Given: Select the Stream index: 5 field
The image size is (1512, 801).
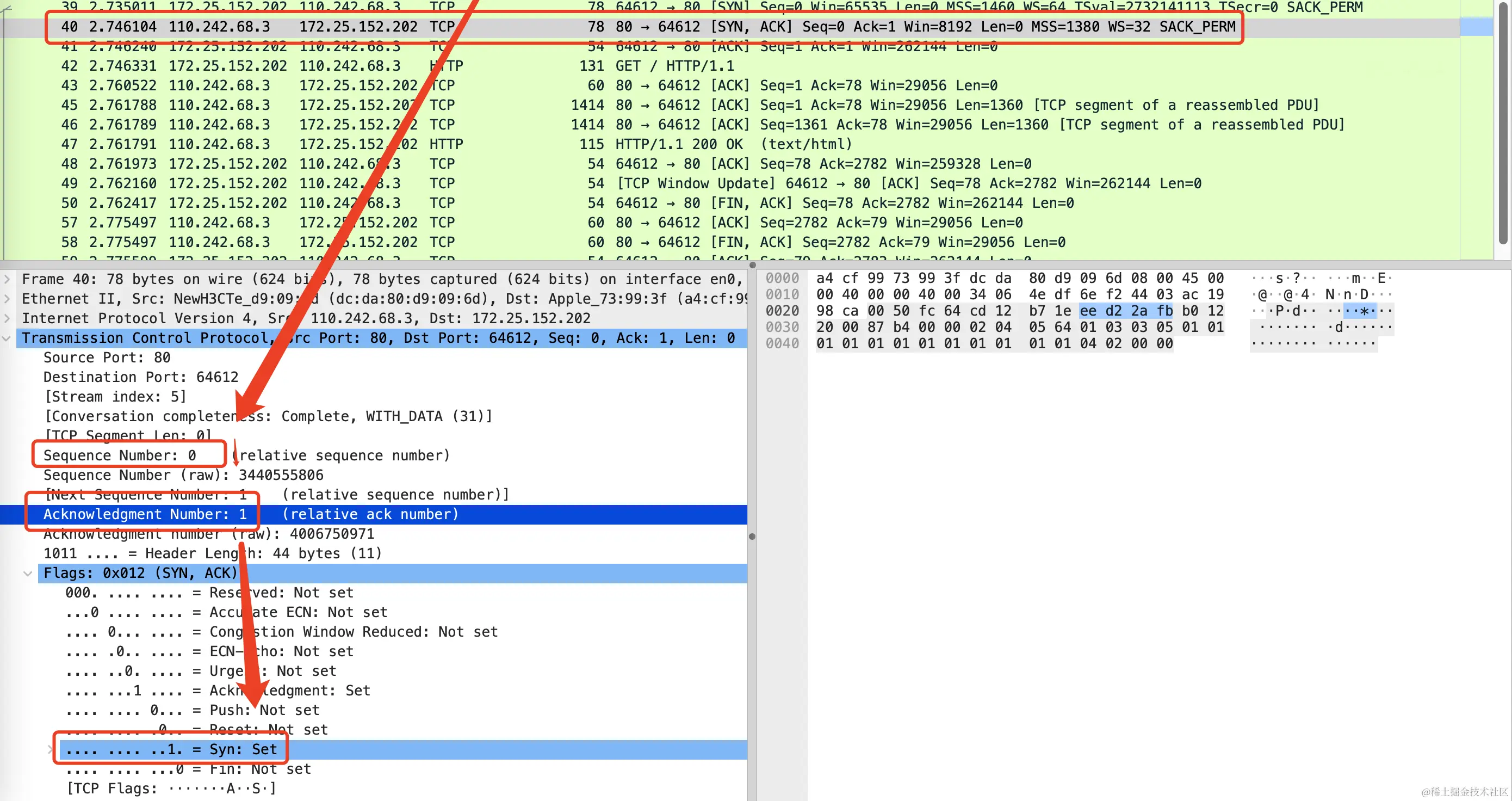Looking at the screenshot, I should [x=115, y=397].
